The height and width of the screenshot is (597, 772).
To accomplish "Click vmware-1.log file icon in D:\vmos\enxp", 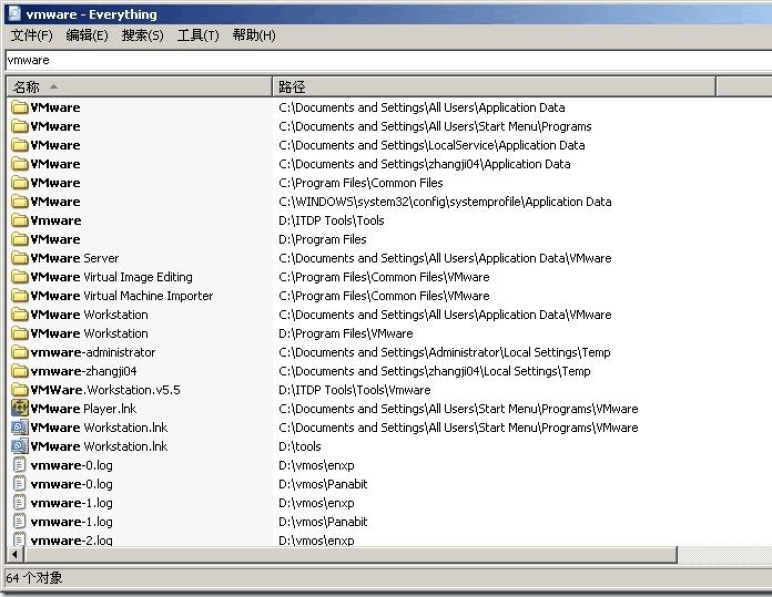I will pos(19,503).
